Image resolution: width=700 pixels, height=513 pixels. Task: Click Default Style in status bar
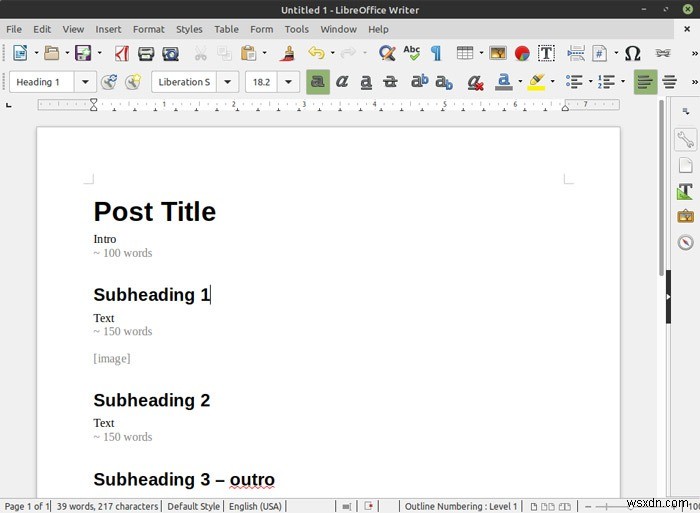tap(193, 506)
